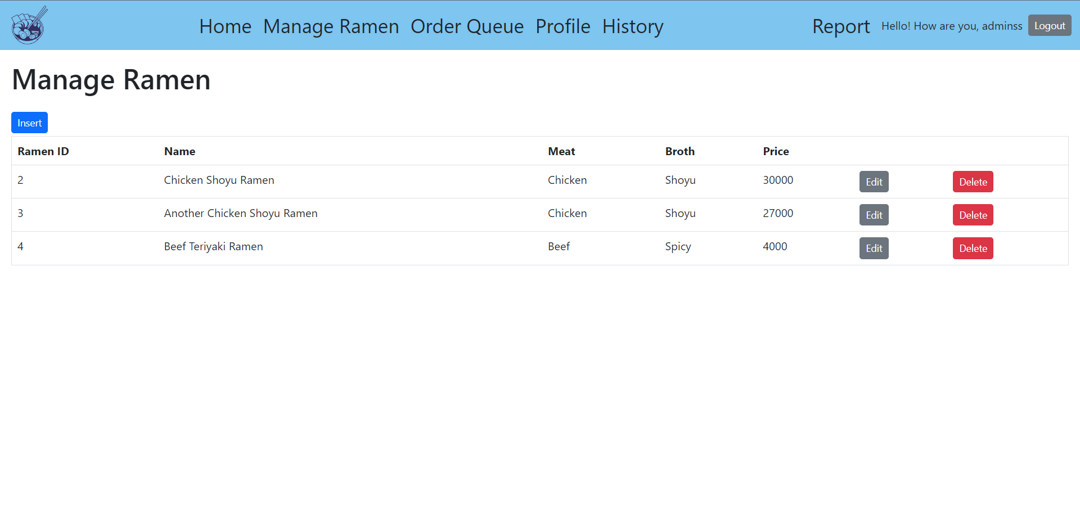Image resolution: width=1080 pixels, height=519 pixels.
Task: Edit Another Chicken Shoyu Ramen
Action: (x=873, y=215)
